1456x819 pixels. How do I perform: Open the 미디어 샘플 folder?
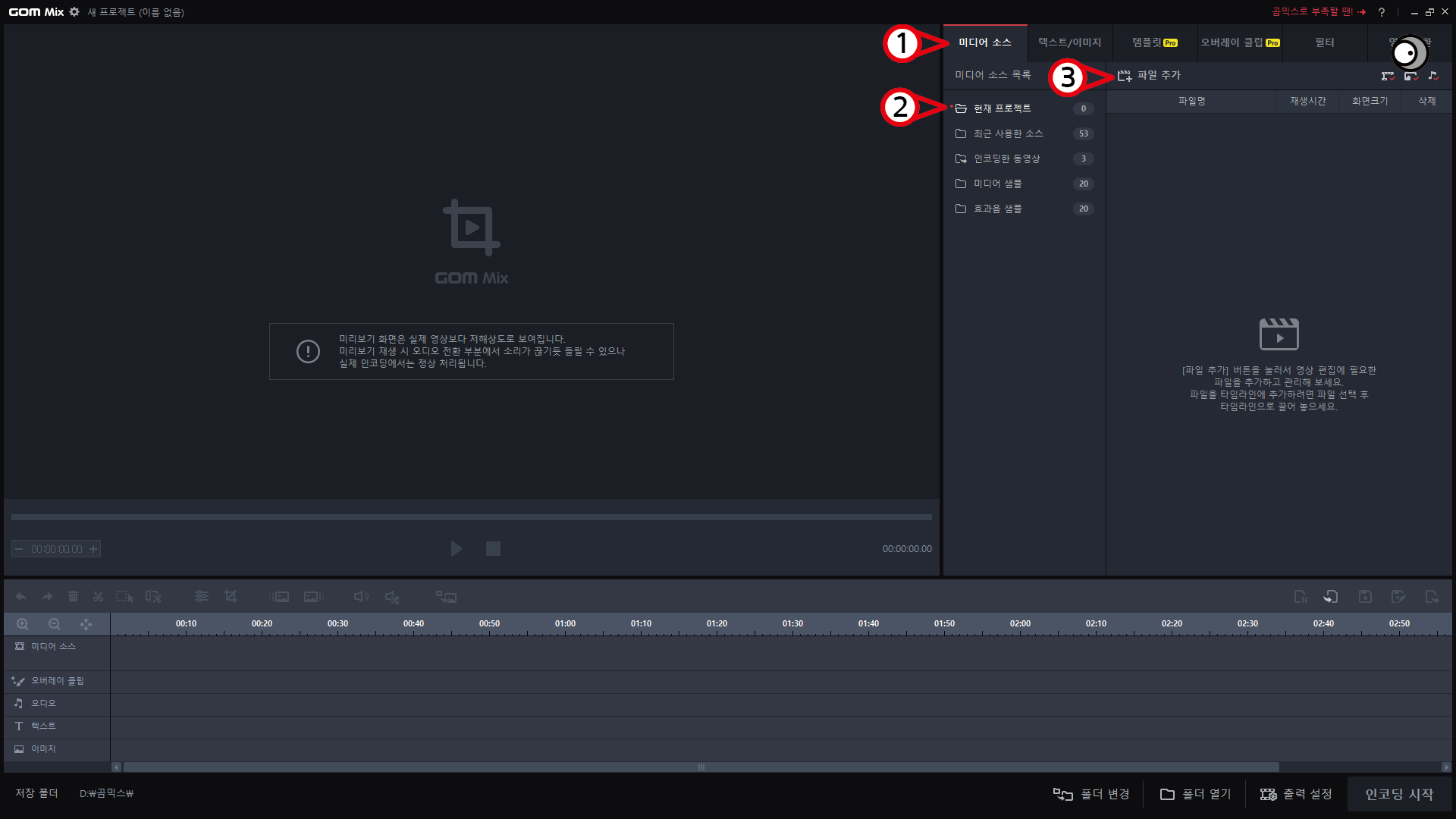point(997,184)
